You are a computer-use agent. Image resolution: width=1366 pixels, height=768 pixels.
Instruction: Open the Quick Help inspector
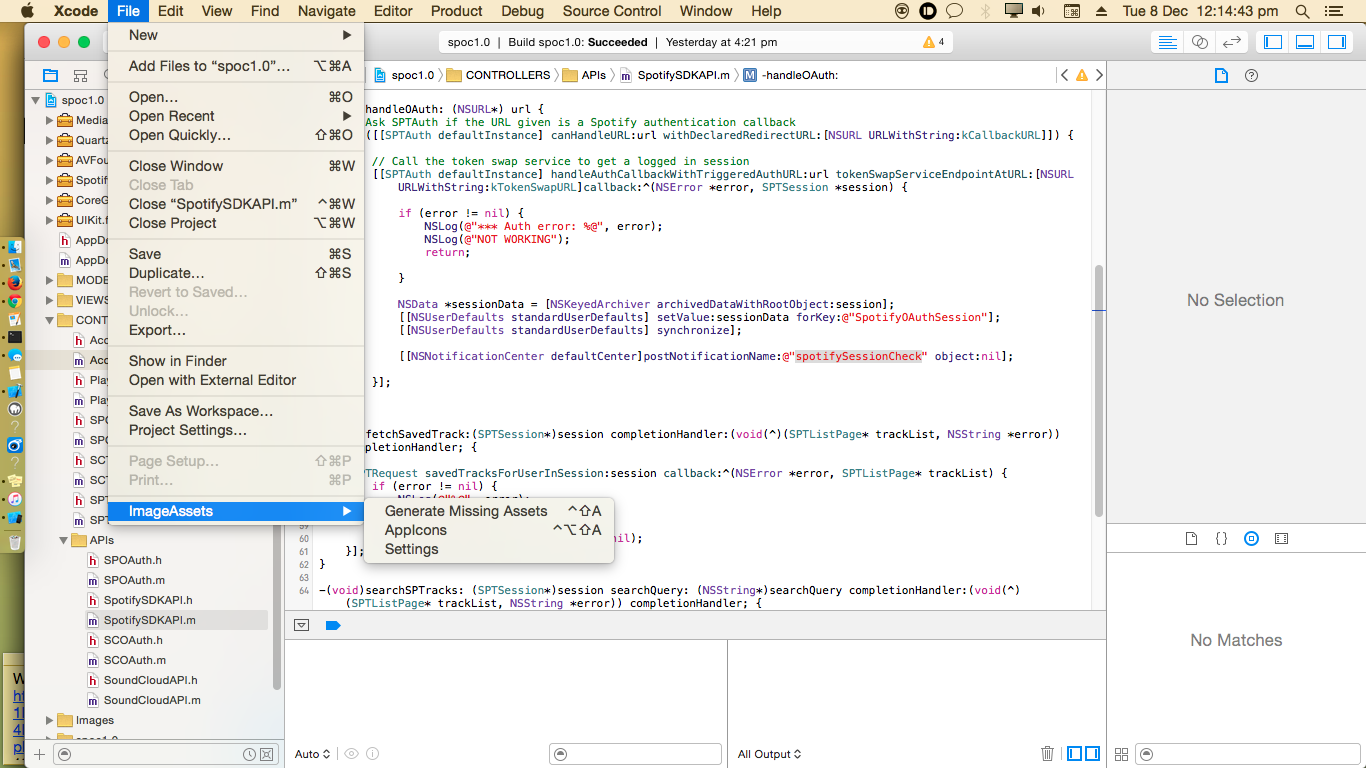pos(1251,75)
